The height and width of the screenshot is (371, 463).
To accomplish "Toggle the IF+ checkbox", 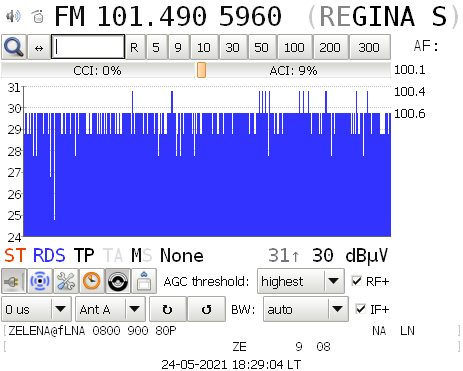I will (361, 309).
